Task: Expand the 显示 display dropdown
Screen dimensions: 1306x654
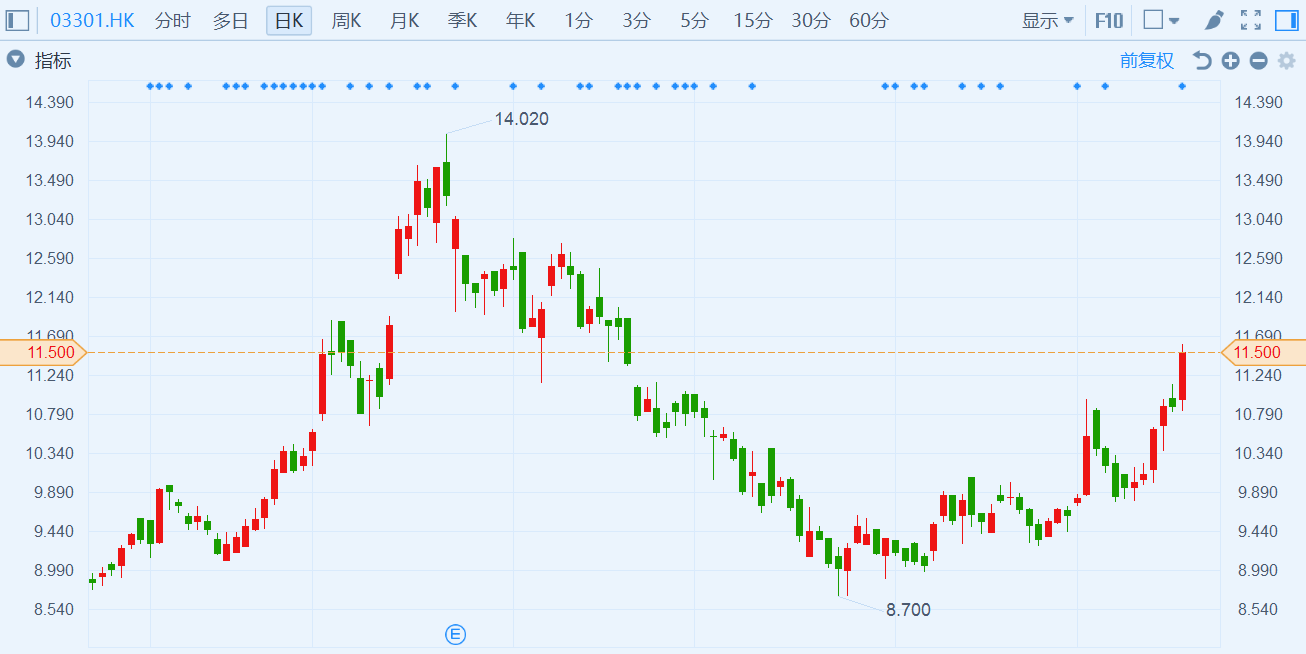Action: point(1048,20)
